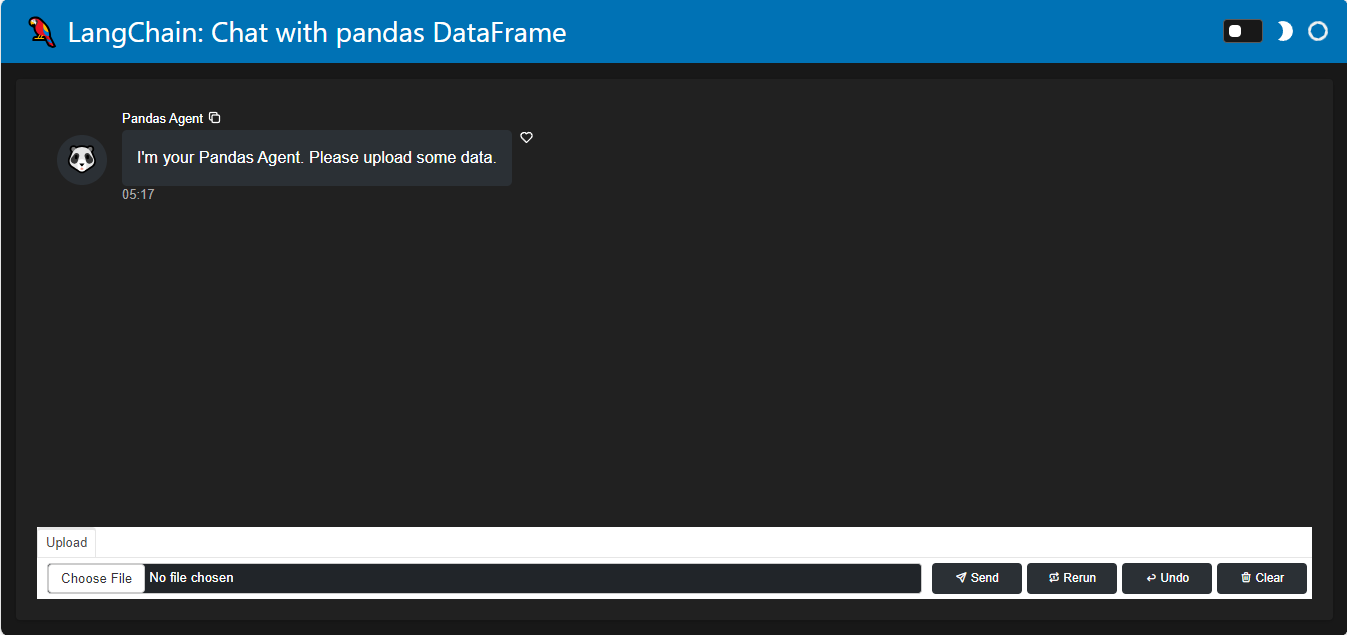1347x635 pixels.
Task: Click the Rerun button
Action: (1071, 578)
